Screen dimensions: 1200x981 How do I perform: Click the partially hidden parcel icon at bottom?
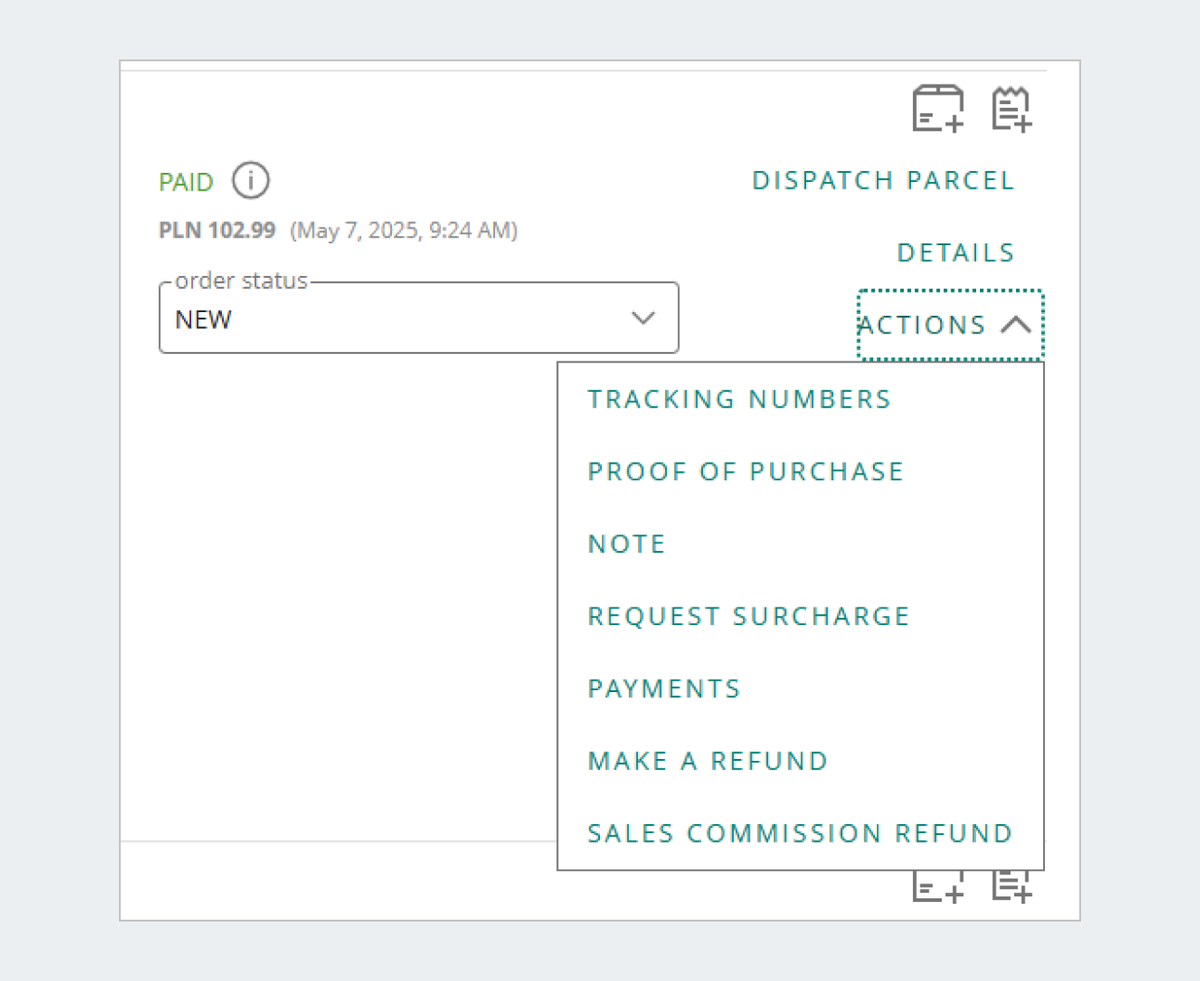(938, 887)
